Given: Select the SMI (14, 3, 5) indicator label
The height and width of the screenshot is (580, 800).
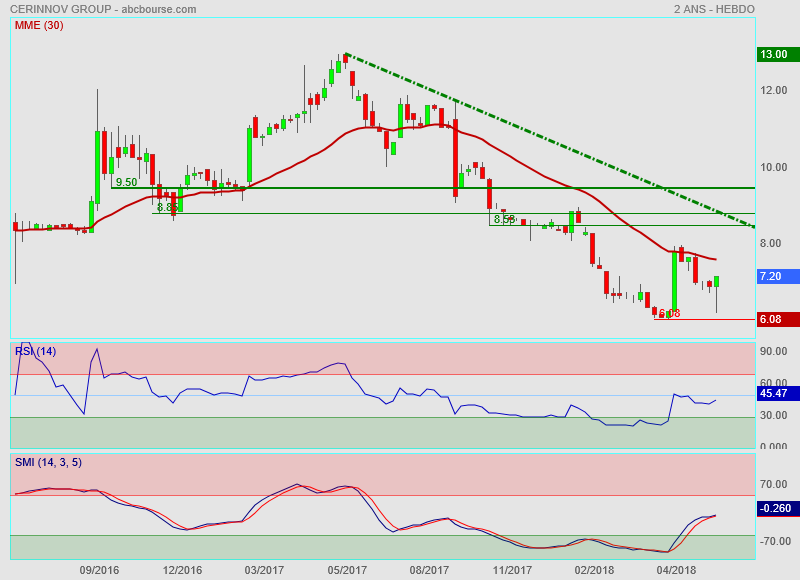Looking at the screenshot, I should (x=48, y=462).
